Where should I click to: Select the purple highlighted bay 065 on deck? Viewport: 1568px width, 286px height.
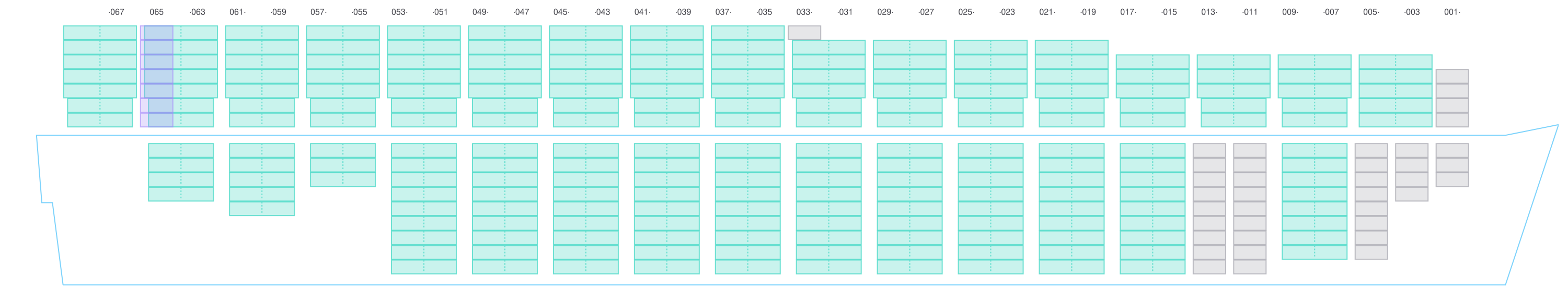coord(156,76)
